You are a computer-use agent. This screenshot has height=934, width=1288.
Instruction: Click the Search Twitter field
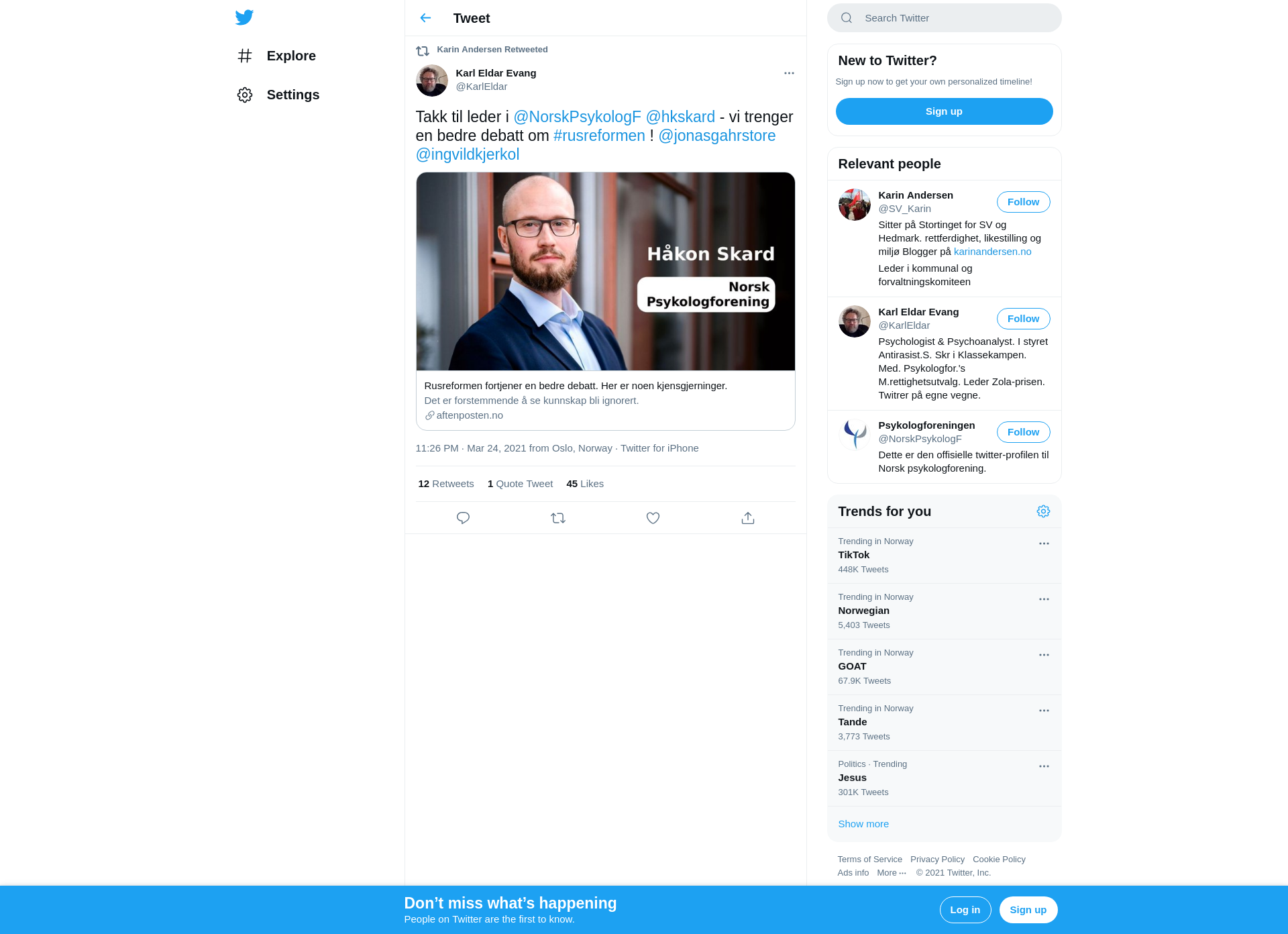pos(944,18)
